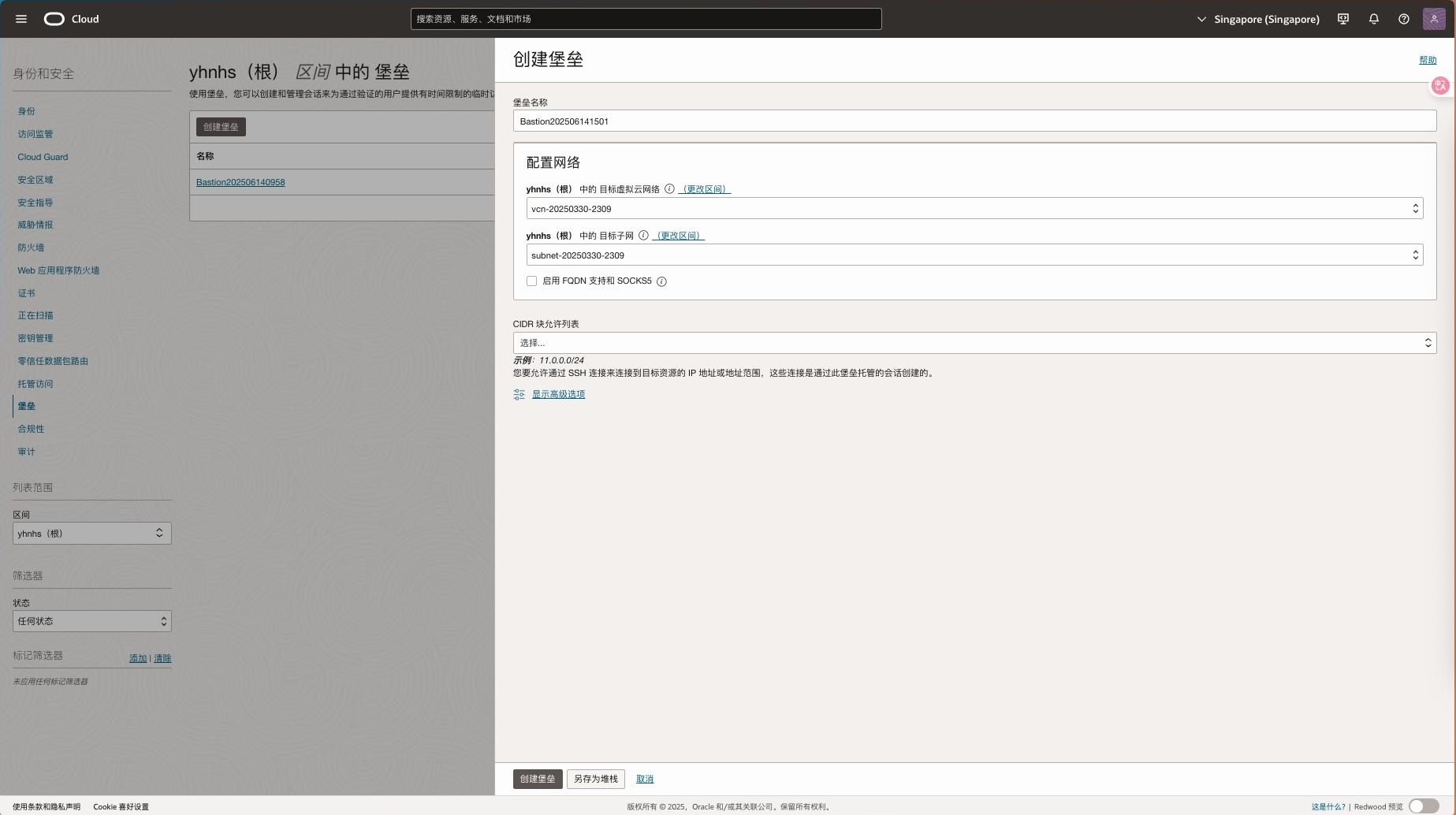This screenshot has width=1456, height=815.
Task: Click the translate extension floating icon
Action: tap(1441, 85)
